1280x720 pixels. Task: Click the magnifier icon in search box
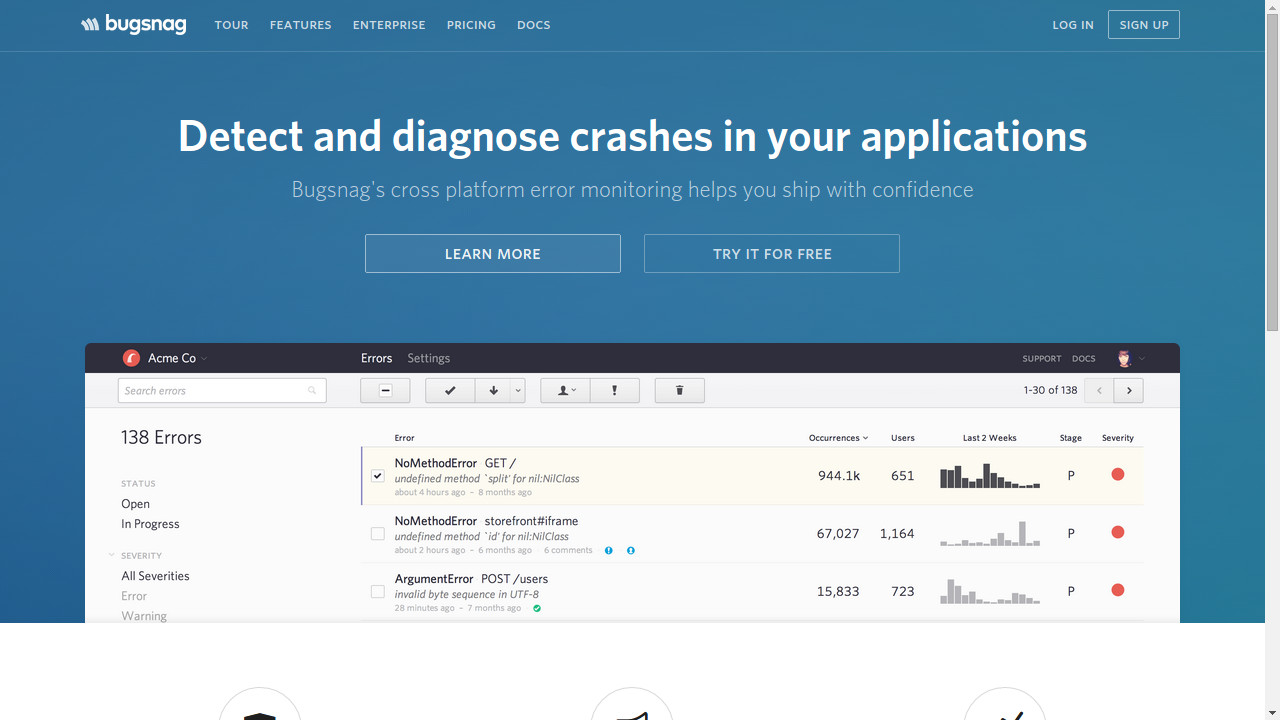tap(312, 391)
